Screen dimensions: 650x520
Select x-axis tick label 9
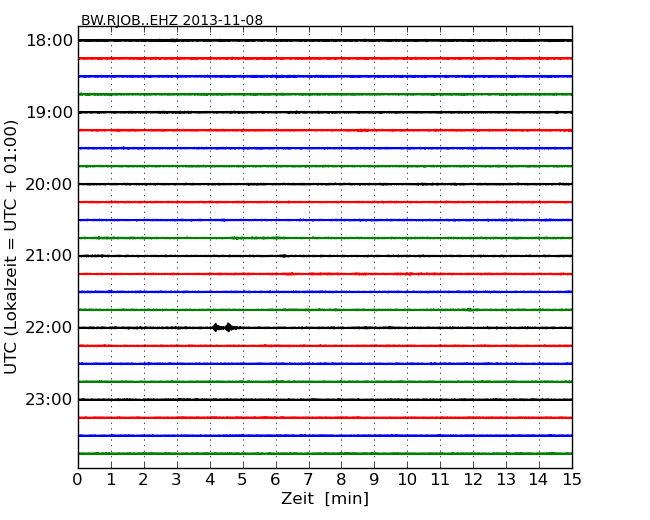[374, 479]
